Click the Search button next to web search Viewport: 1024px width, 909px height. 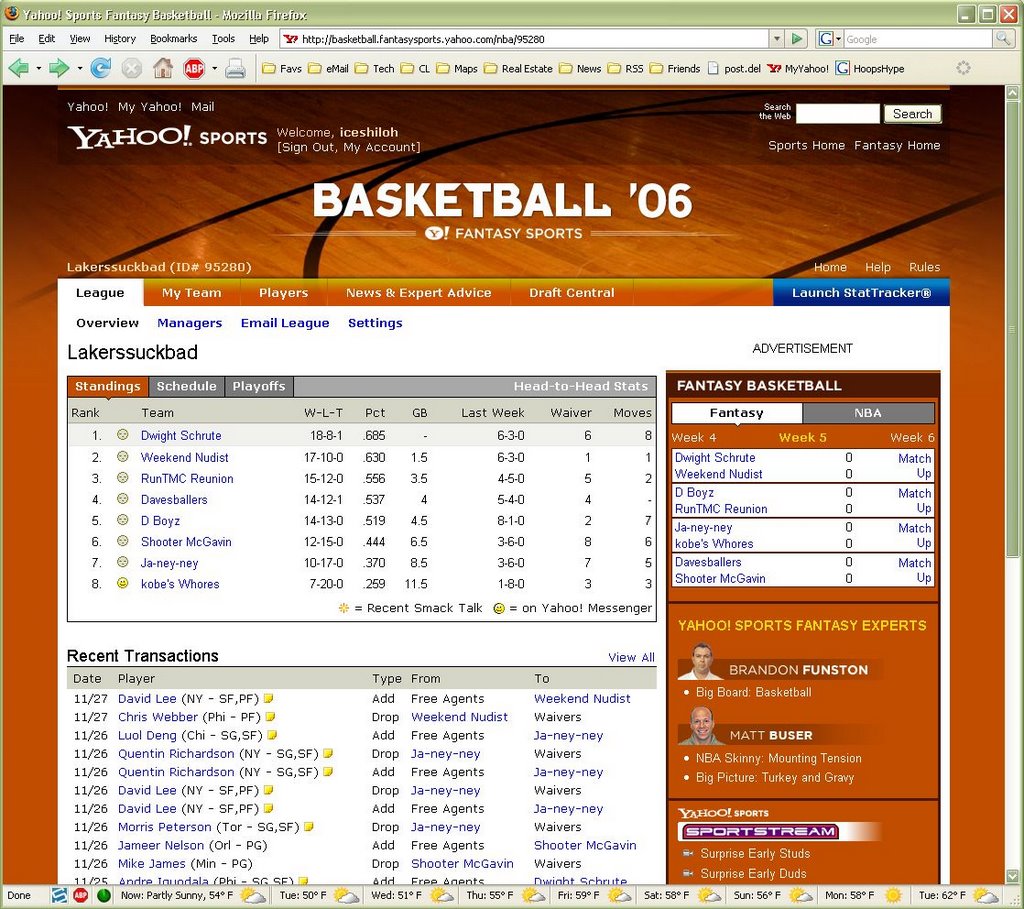[912, 114]
